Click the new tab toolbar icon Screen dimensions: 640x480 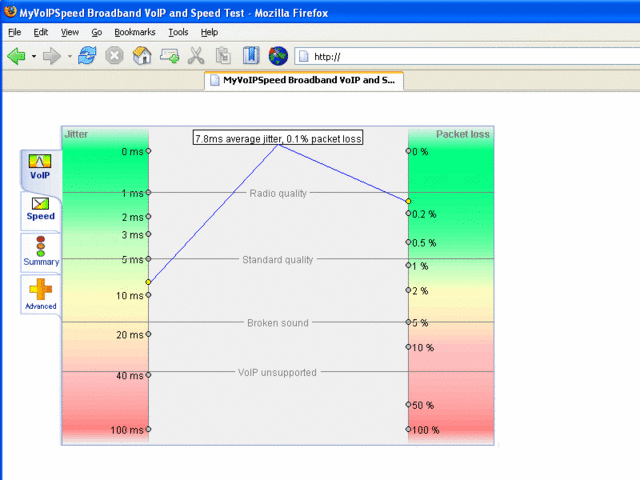coord(169,56)
